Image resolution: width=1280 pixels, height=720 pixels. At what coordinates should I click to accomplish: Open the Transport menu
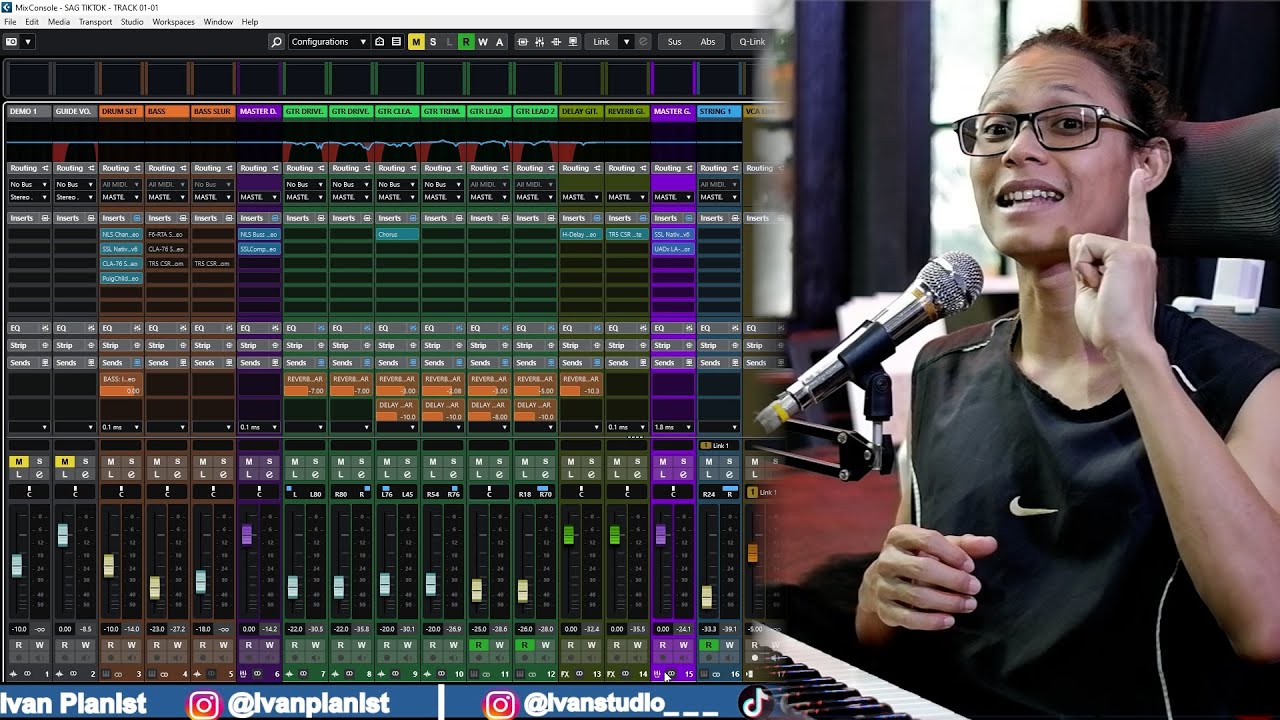tap(95, 22)
